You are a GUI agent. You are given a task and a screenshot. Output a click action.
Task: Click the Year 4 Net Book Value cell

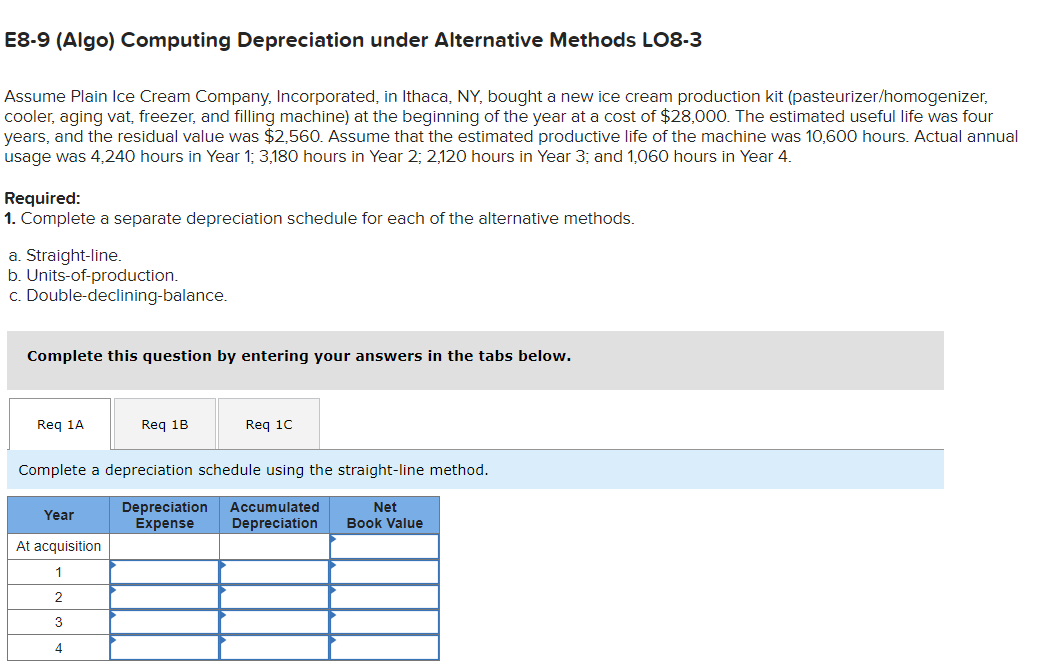(x=385, y=646)
